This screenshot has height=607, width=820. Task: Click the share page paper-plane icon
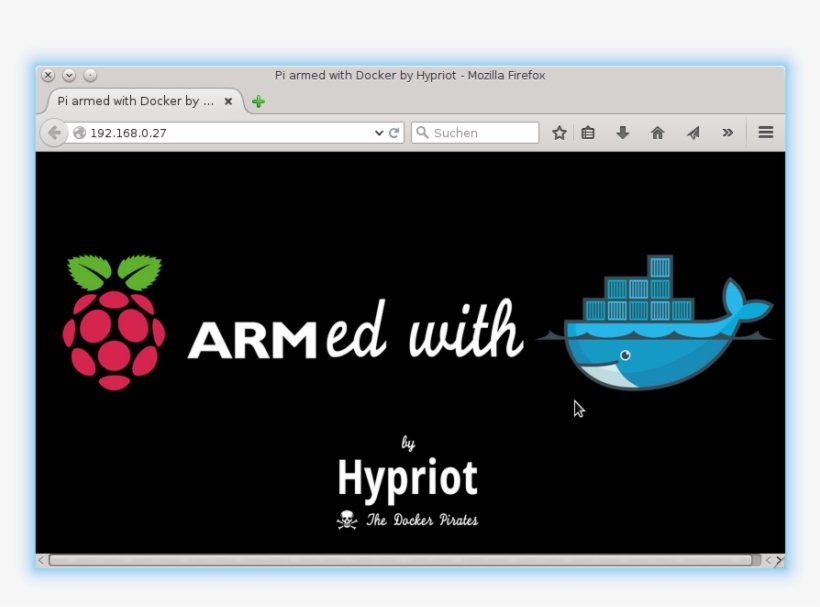(692, 132)
